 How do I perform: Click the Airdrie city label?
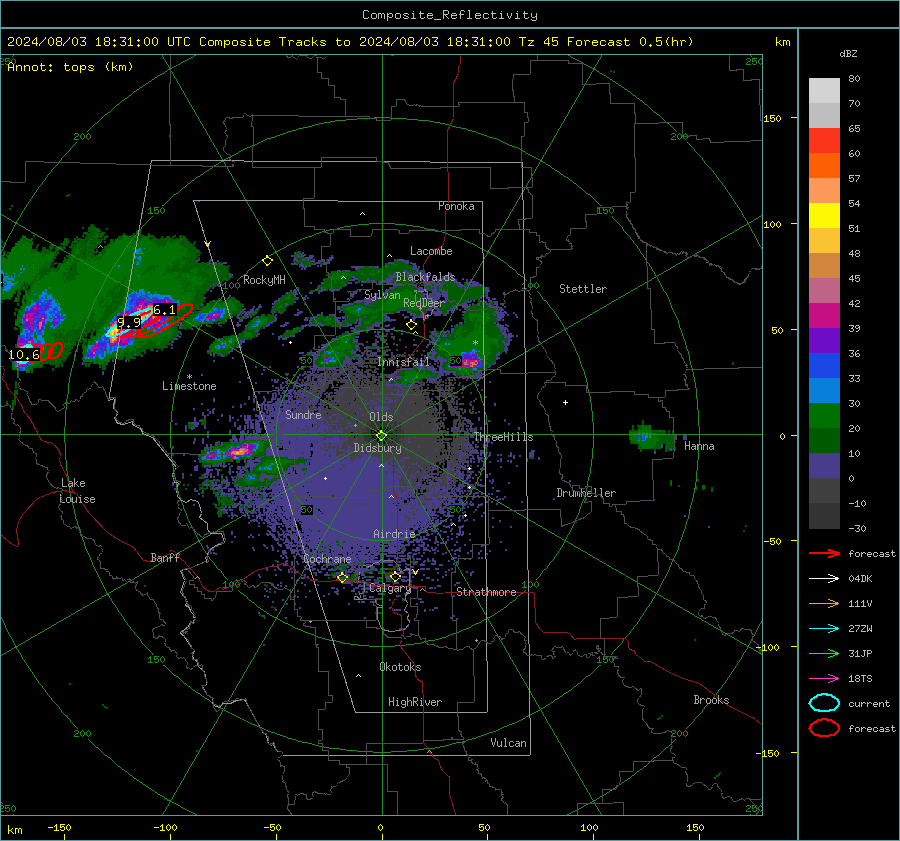394,534
